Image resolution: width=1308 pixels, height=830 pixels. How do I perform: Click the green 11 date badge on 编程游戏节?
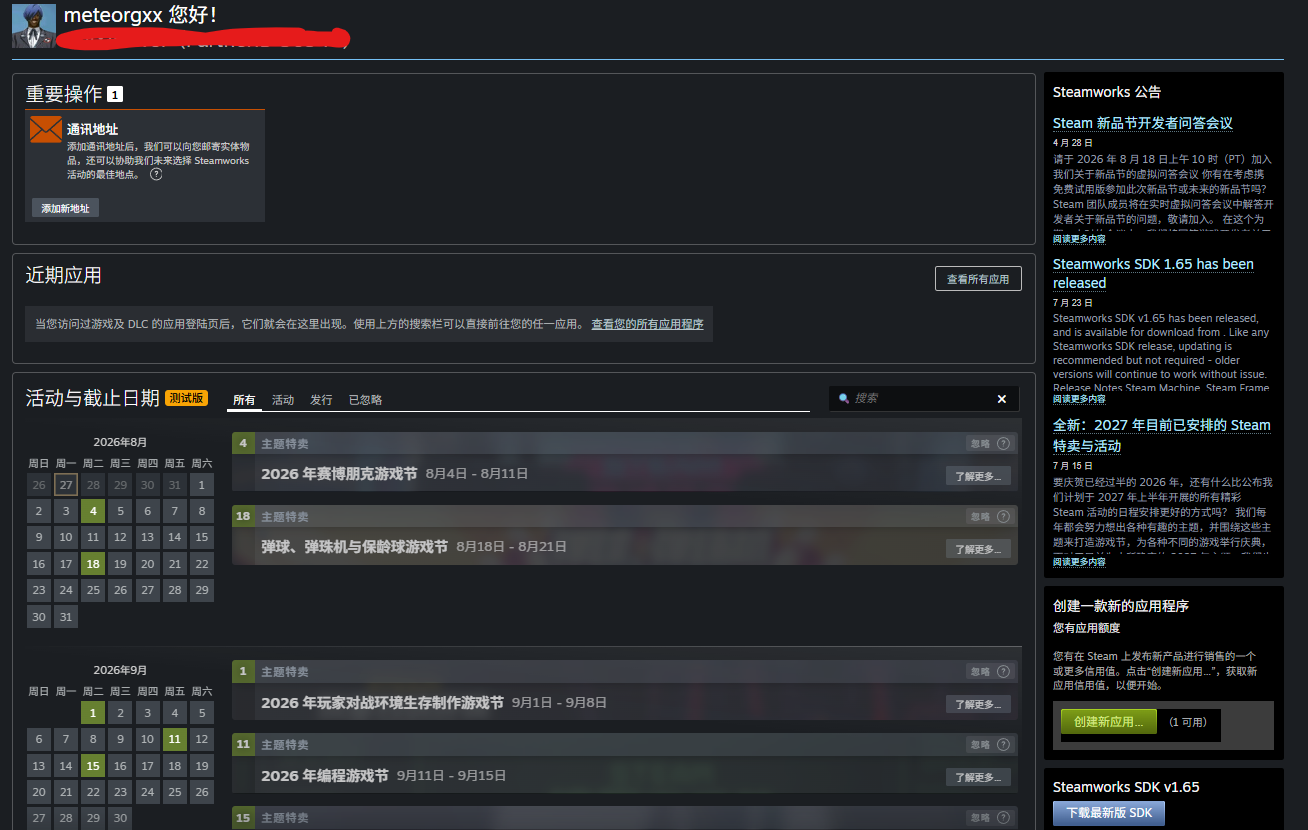click(243, 745)
